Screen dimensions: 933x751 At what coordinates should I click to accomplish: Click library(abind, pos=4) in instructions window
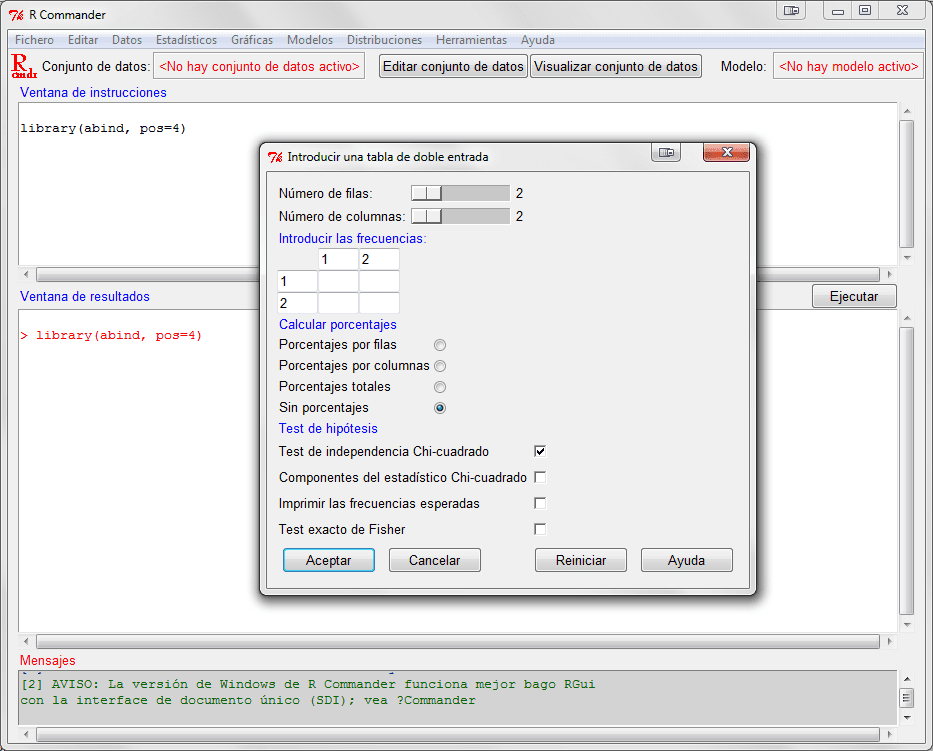pyautogui.click(x=103, y=129)
